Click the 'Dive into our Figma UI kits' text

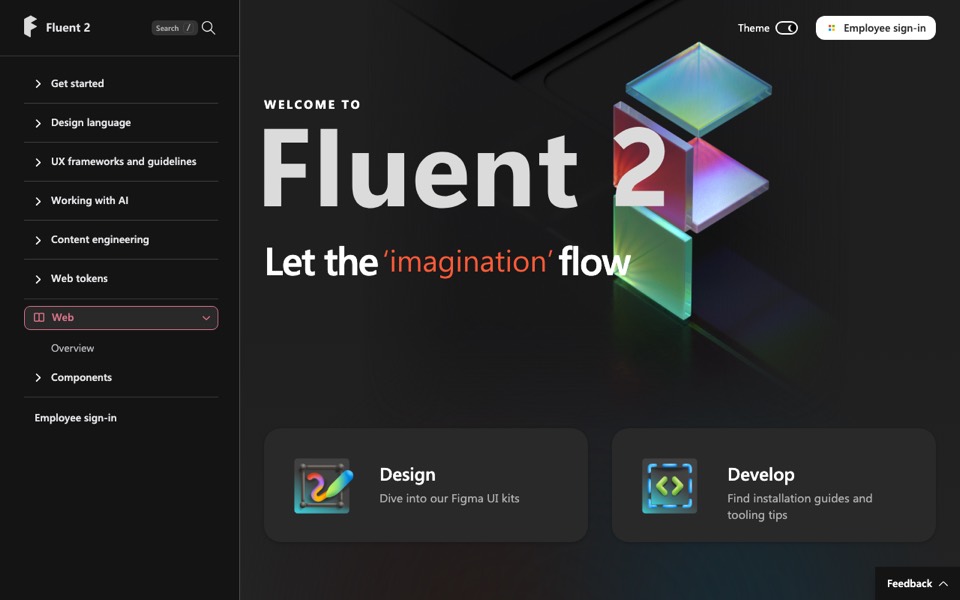449,498
